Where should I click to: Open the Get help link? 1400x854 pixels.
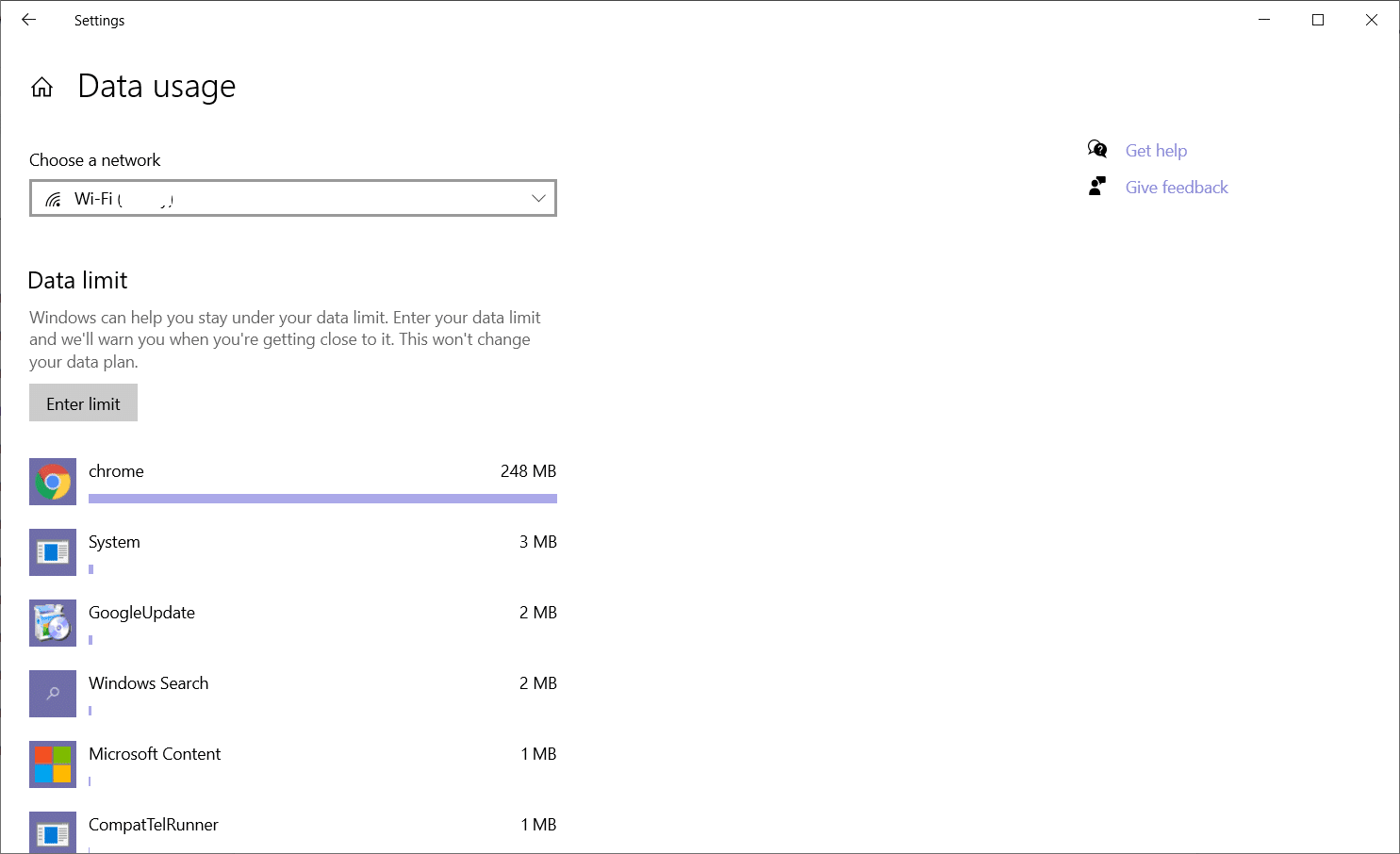[1156, 150]
